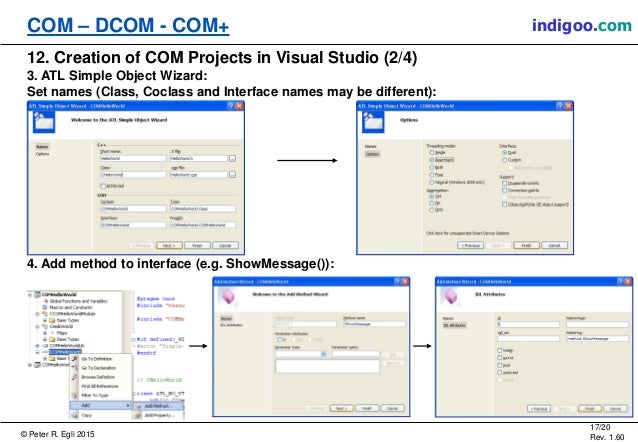
Task: Expand the CCOMHelloWorldModule tree node
Action: 37,314
